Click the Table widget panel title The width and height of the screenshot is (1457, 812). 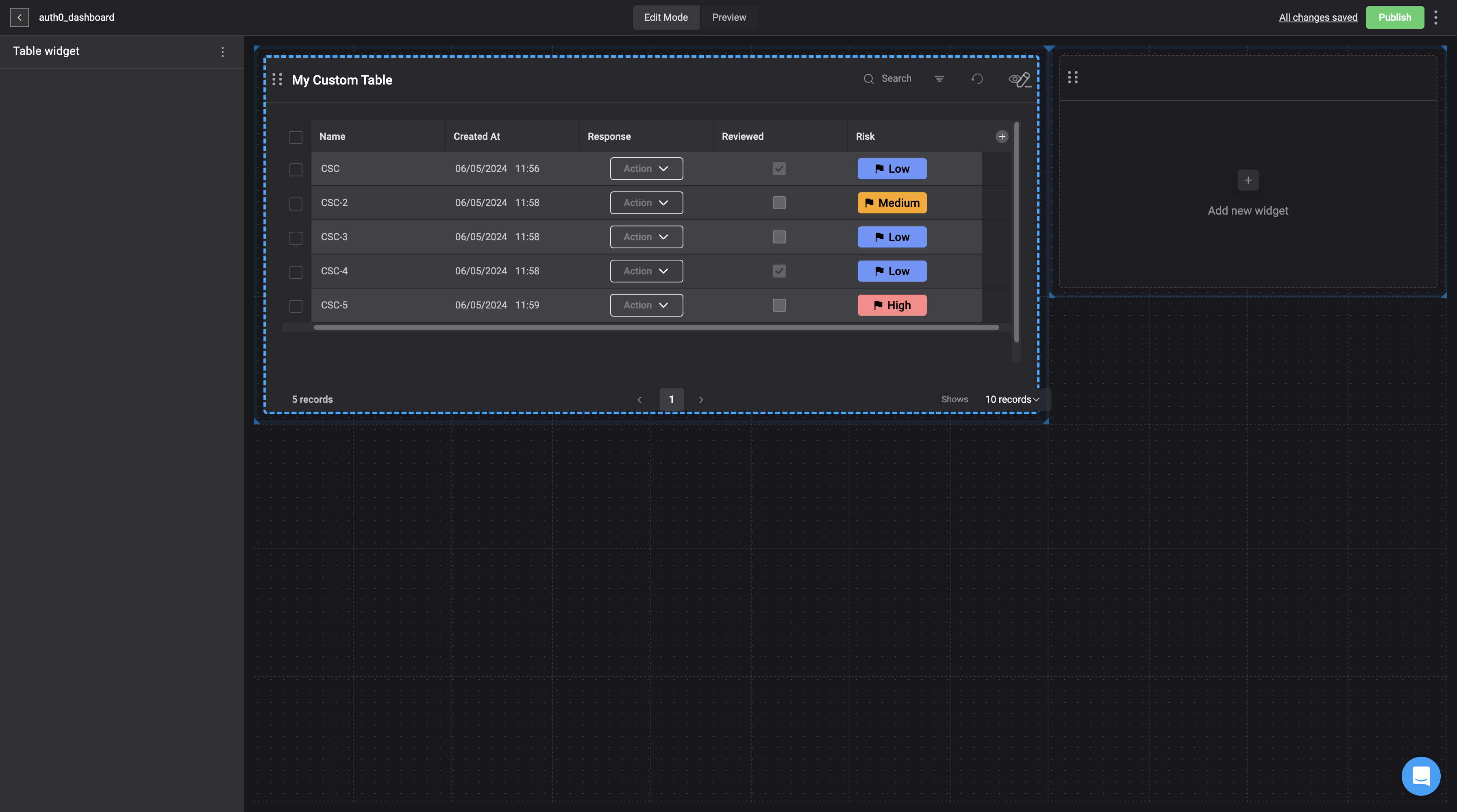tap(46, 51)
